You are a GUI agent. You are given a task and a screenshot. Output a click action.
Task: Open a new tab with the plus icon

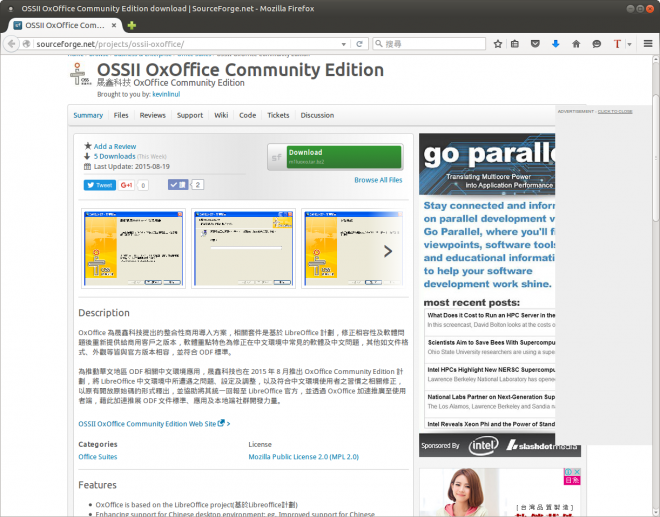[x=132, y=26]
